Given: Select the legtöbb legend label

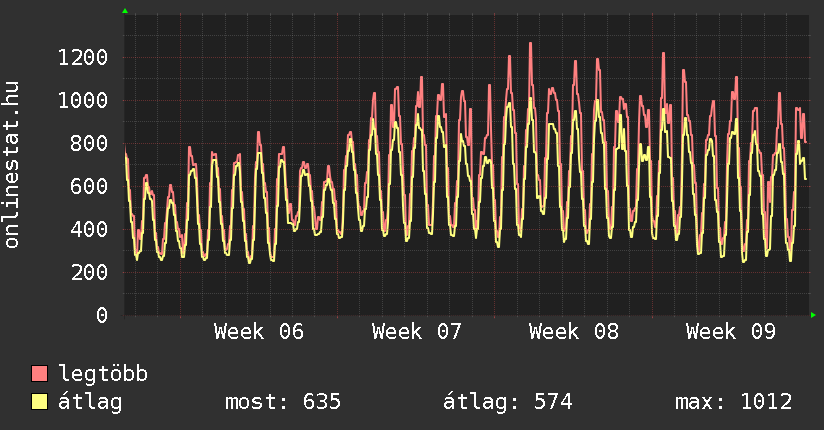Looking at the screenshot, I should tap(104, 374).
